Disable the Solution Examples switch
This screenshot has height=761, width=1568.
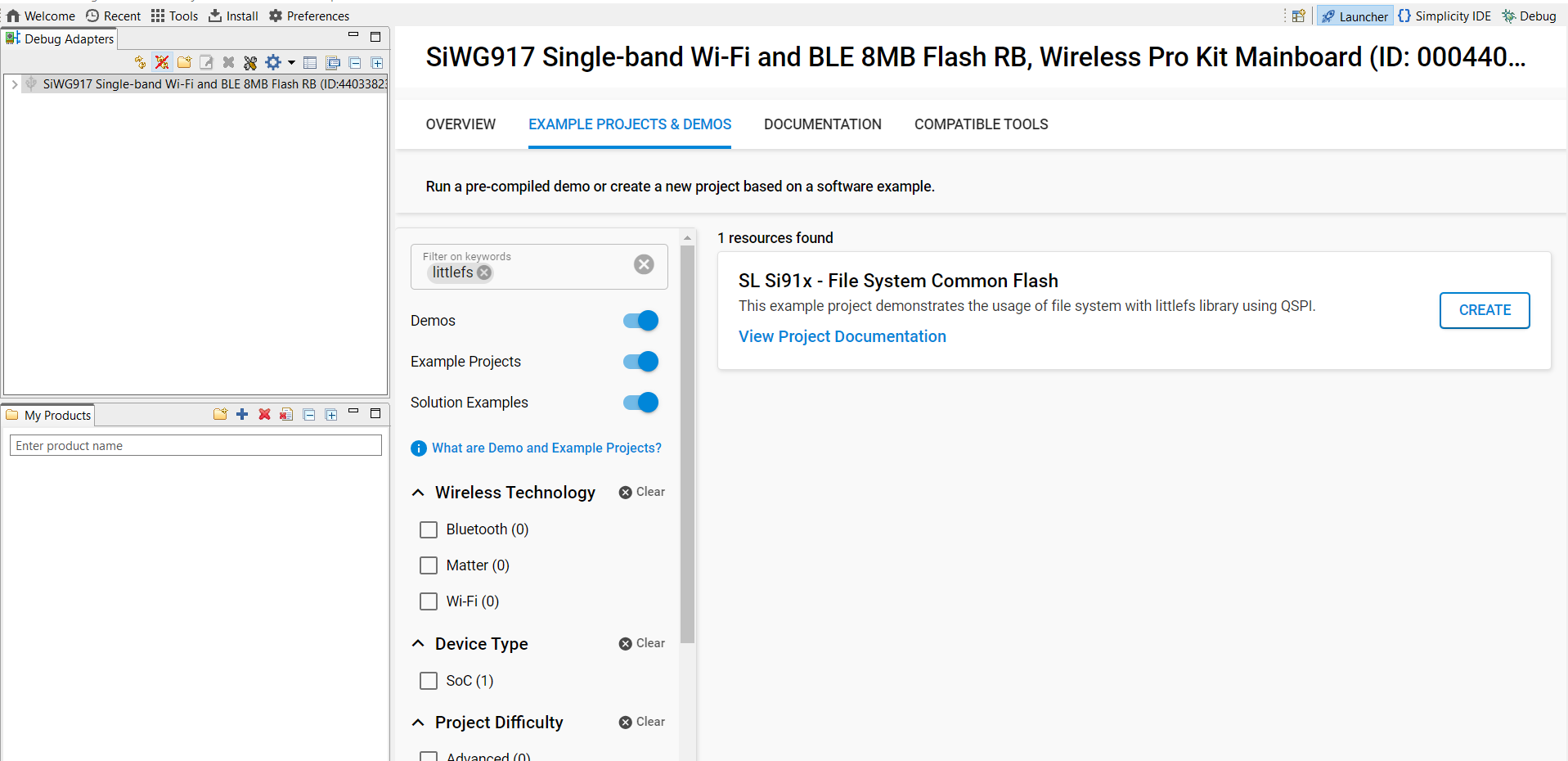coord(640,403)
